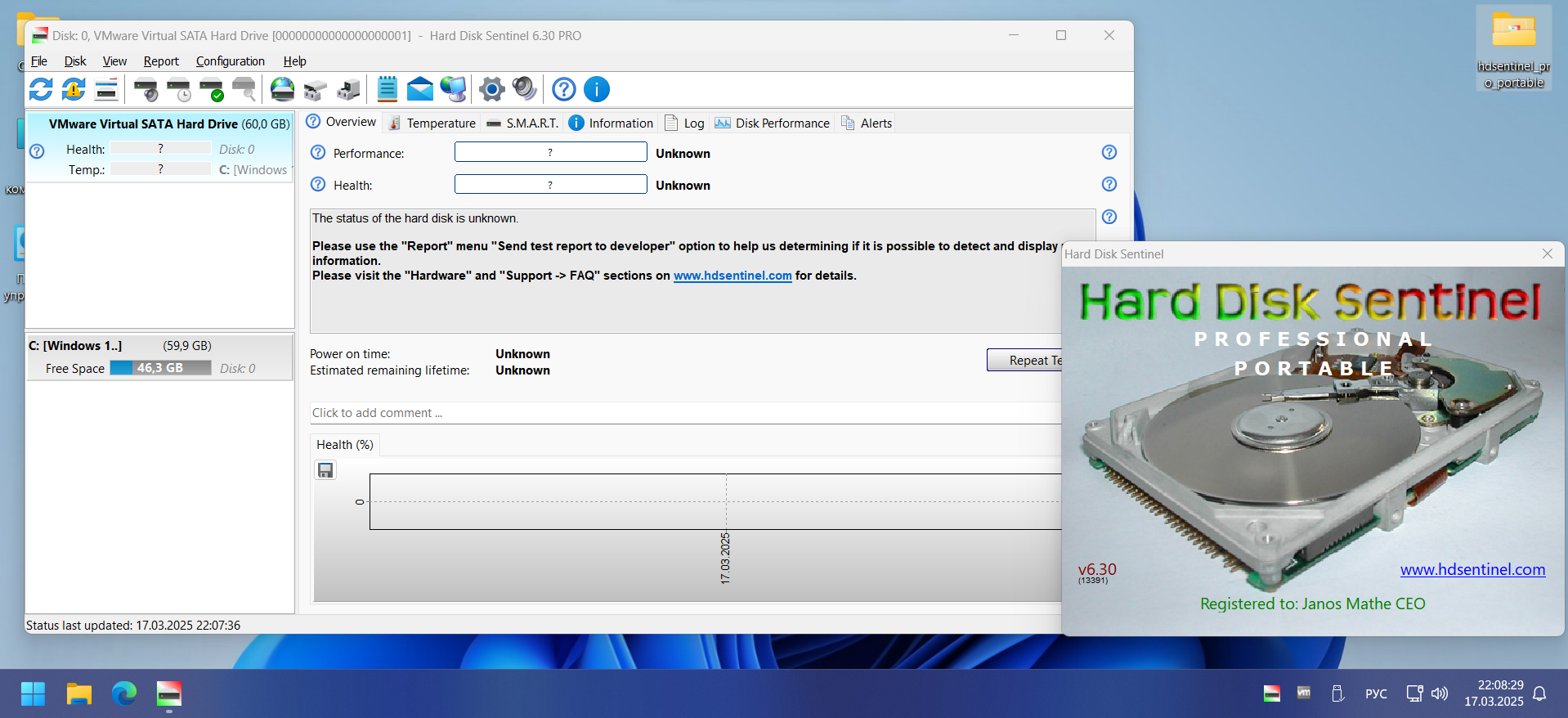This screenshot has width=1568, height=718.
Task: Open configuration via the gear icon
Action: (491, 89)
